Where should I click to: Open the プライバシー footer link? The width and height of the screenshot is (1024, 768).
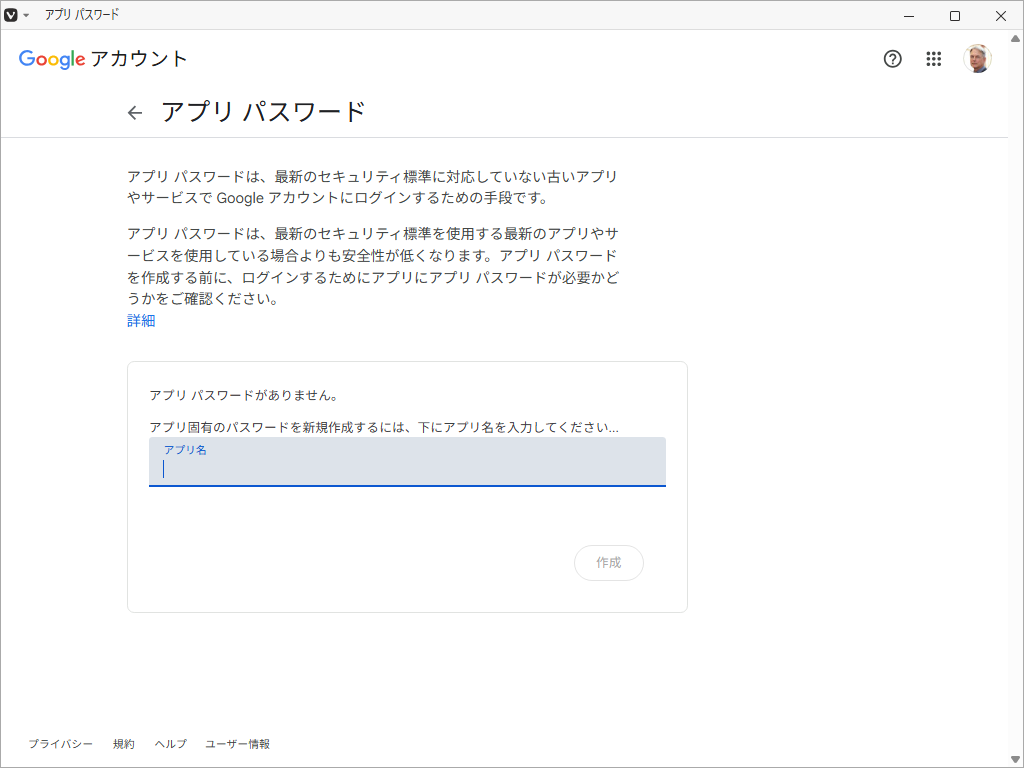[x=60, y=744]
